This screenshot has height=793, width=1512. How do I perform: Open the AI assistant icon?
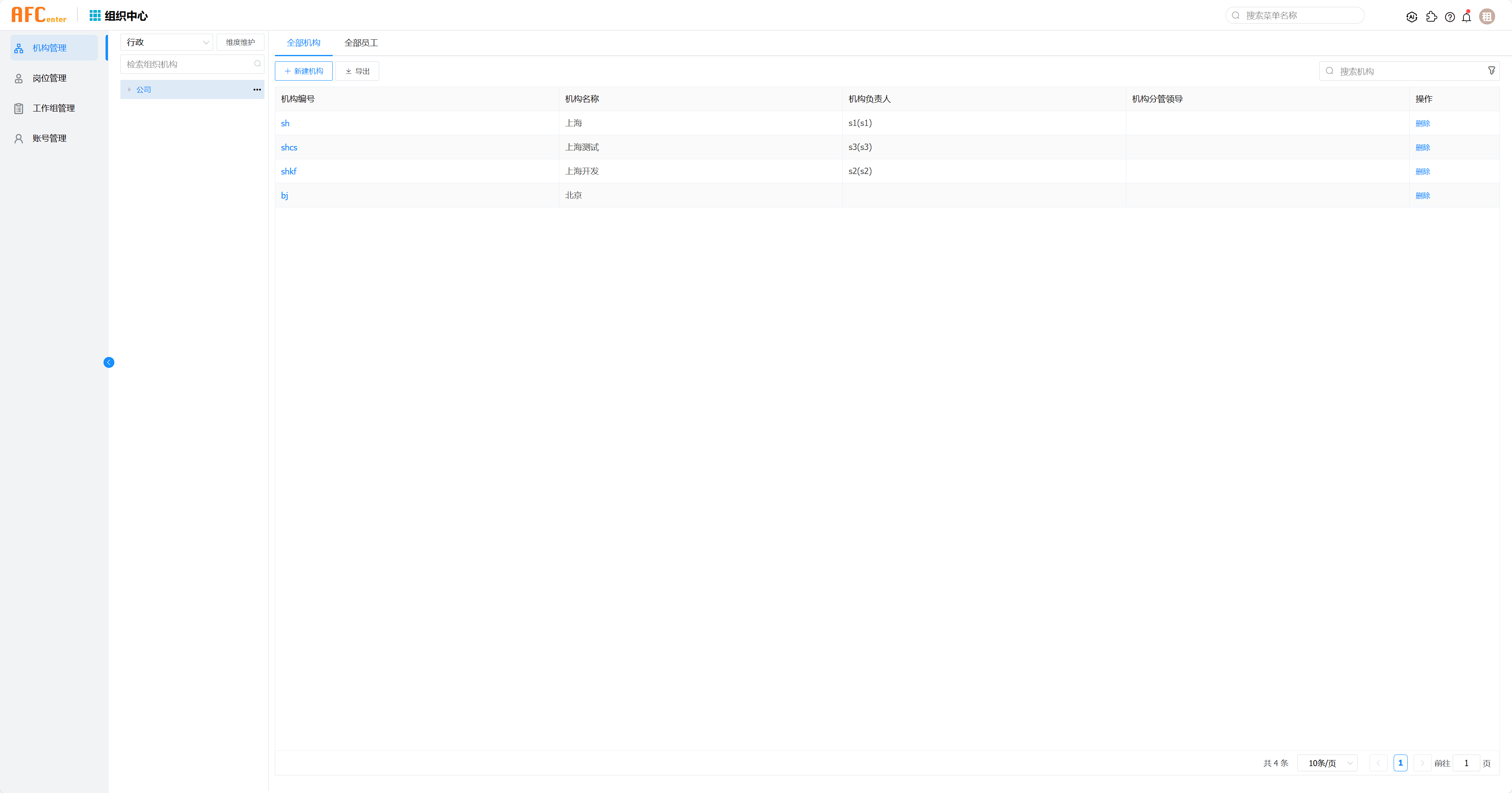1412,17
